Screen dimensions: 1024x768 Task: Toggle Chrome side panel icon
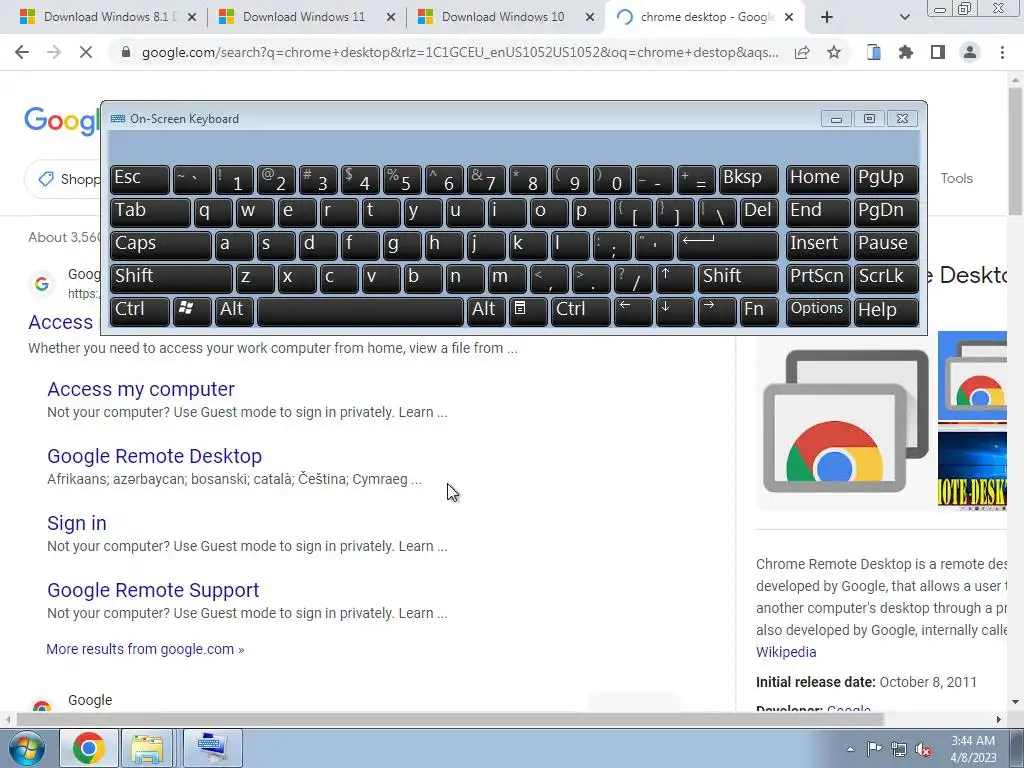pyautogui.click(x=938, y=52)
